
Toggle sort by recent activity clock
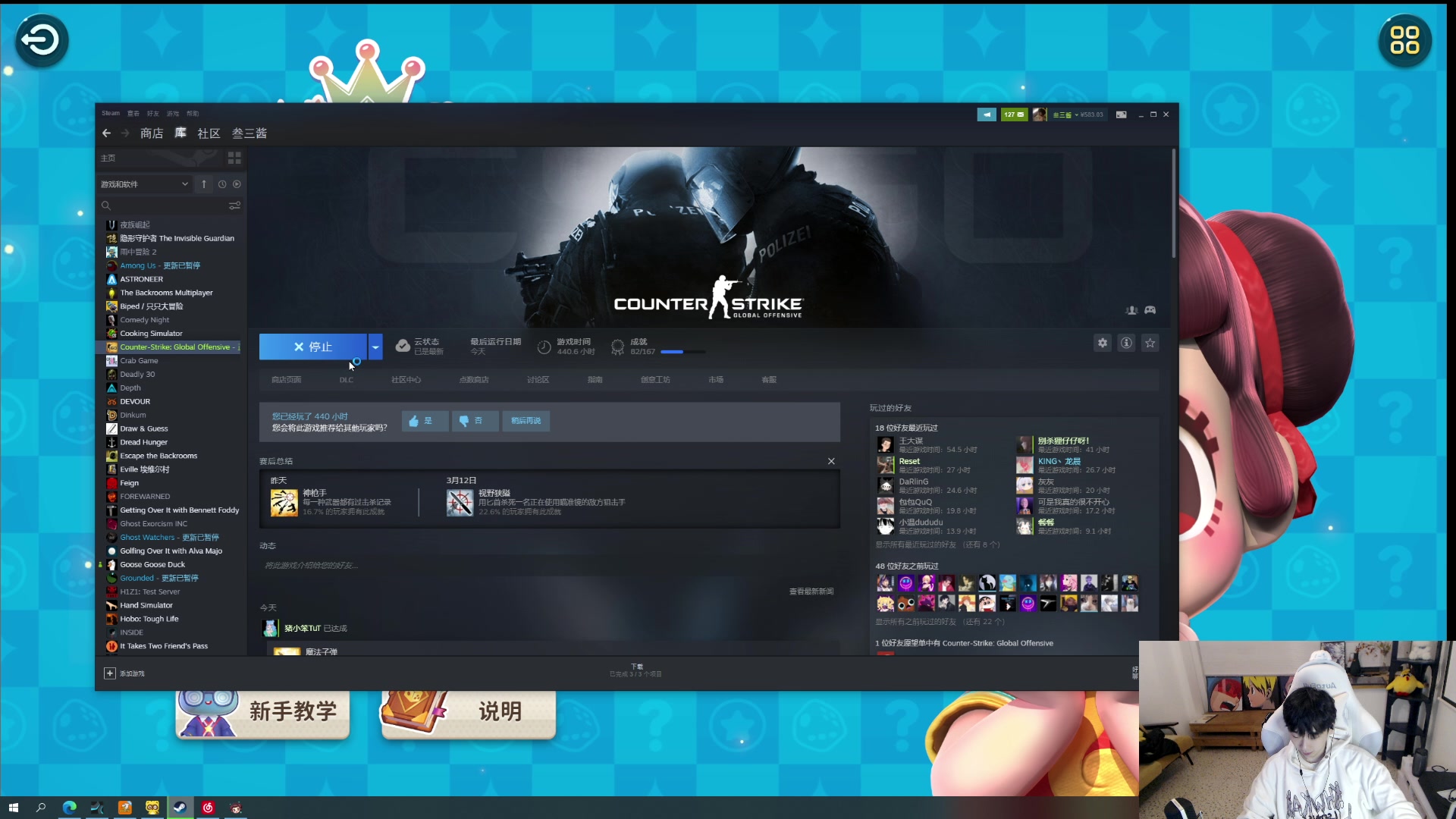click(x=222, y=184)
